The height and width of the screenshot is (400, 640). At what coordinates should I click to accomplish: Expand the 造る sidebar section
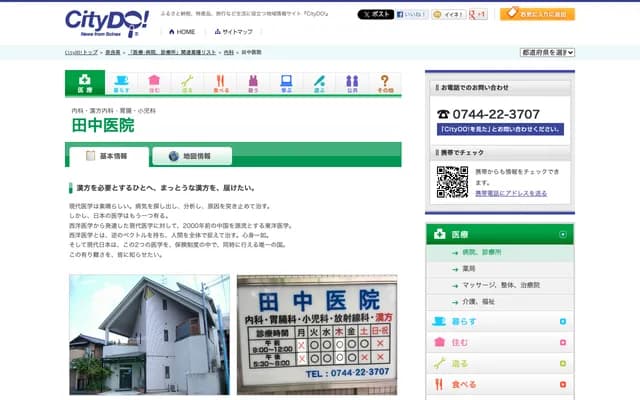tap(563, 364)
